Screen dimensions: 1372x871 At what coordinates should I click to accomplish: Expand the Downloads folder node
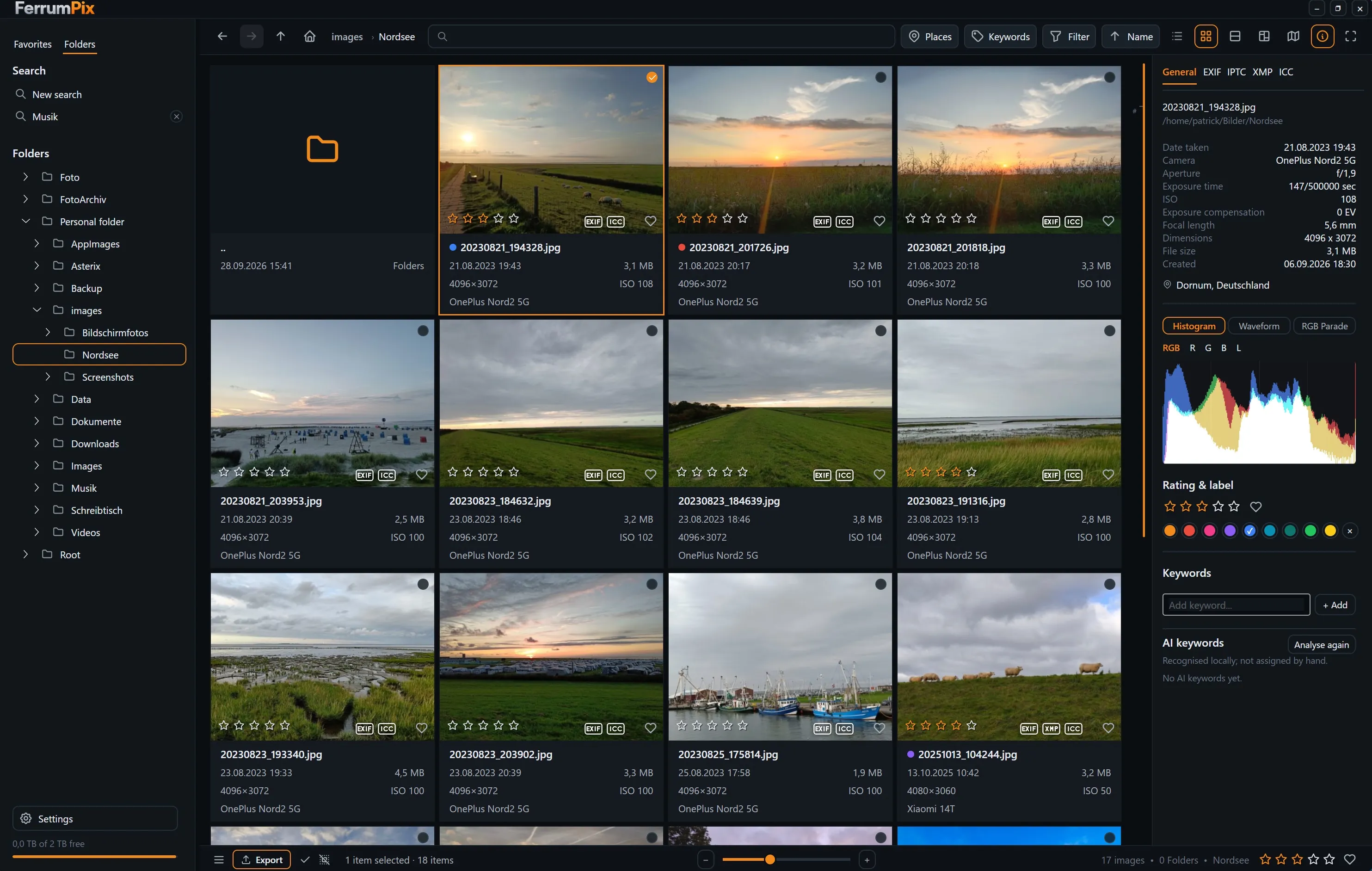37,444
